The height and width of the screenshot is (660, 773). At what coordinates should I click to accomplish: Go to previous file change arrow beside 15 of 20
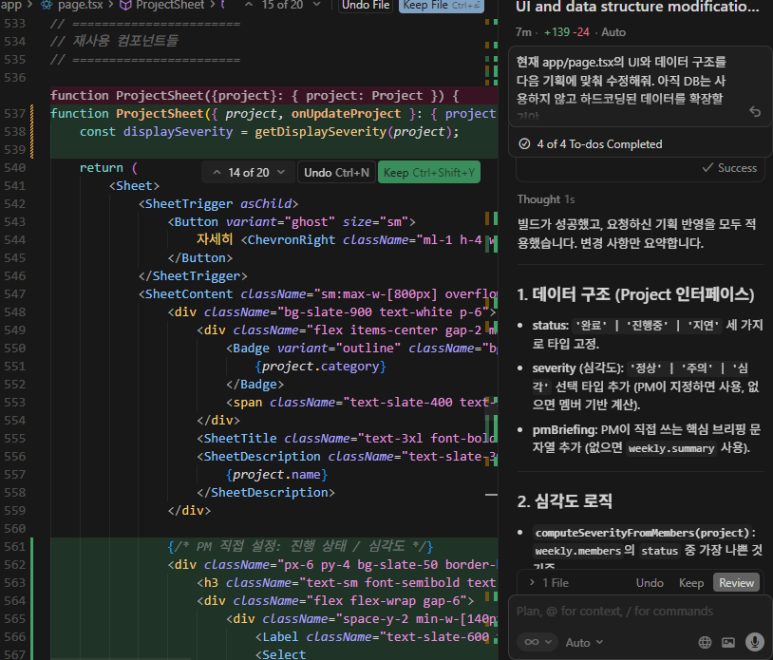tap(249, 5)
